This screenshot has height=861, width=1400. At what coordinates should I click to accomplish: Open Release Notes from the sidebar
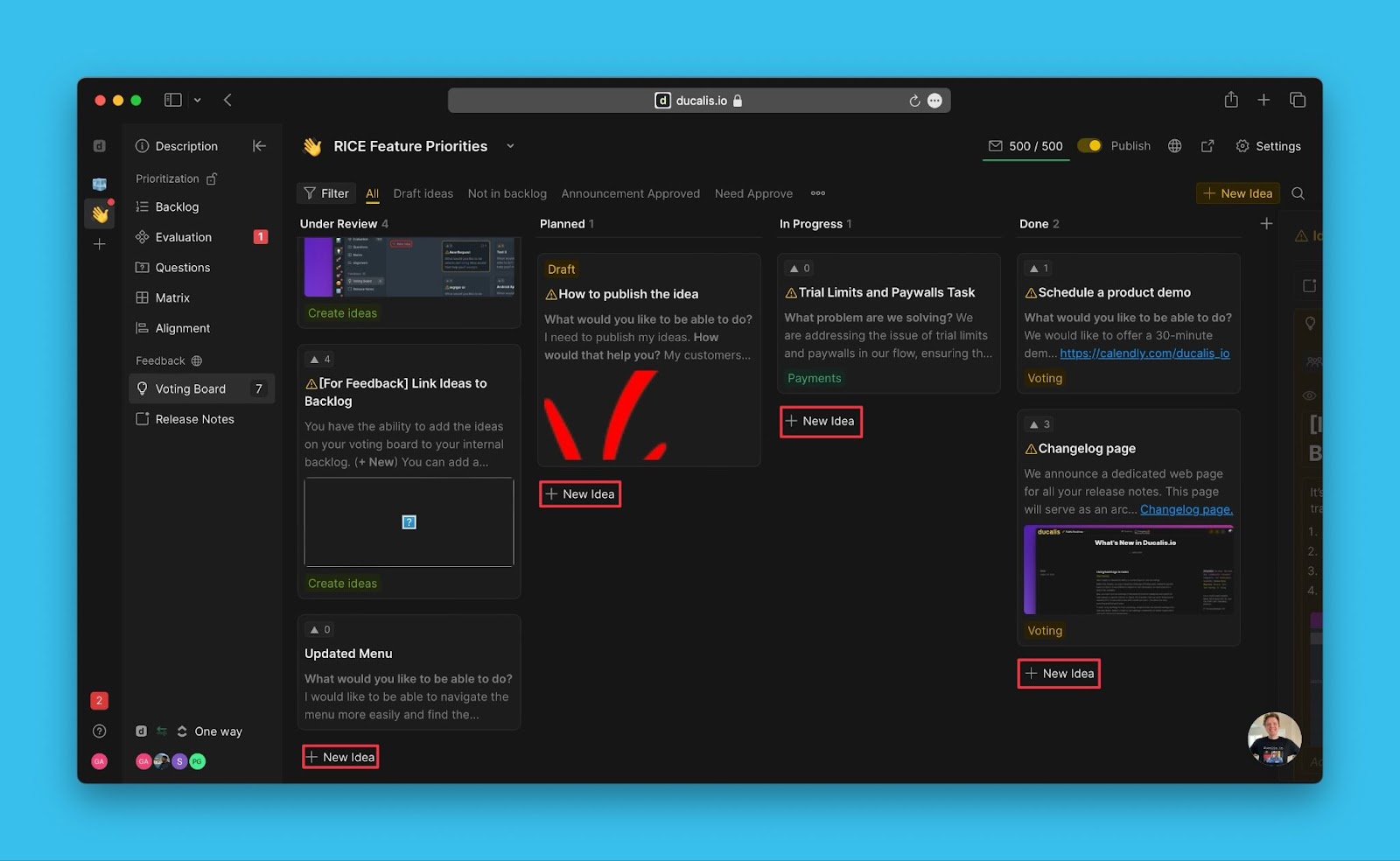(193, 418)
